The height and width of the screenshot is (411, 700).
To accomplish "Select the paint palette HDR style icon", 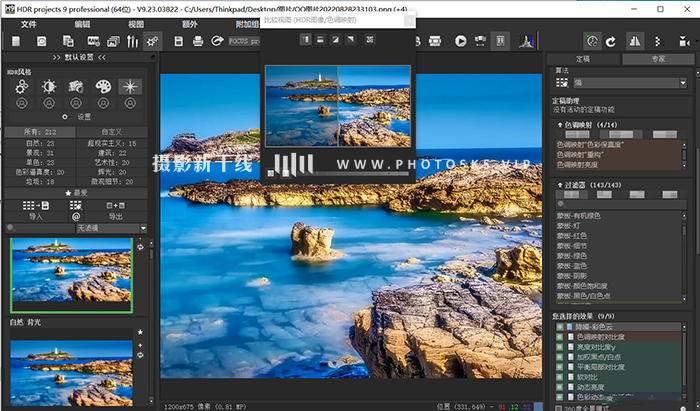I will point(103,87).
